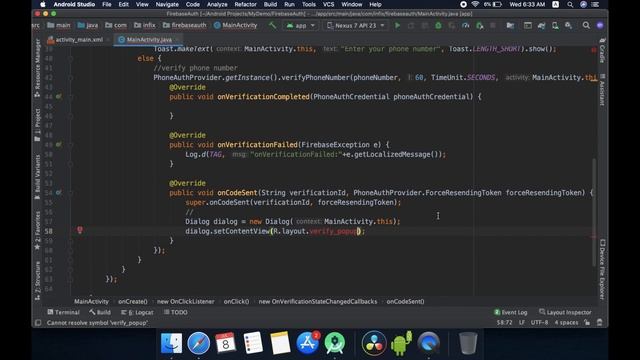This screenshot has width=640, height=360.
Task: Run the app with green play button
Action: tap(397, 25)
